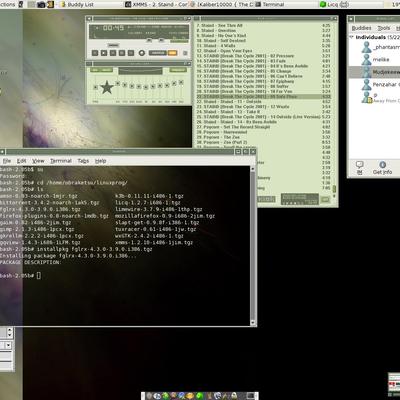The image size is (400, 400).
Task: Click the playlist list options button at bottom right
Action: click(x=325, y=199)
